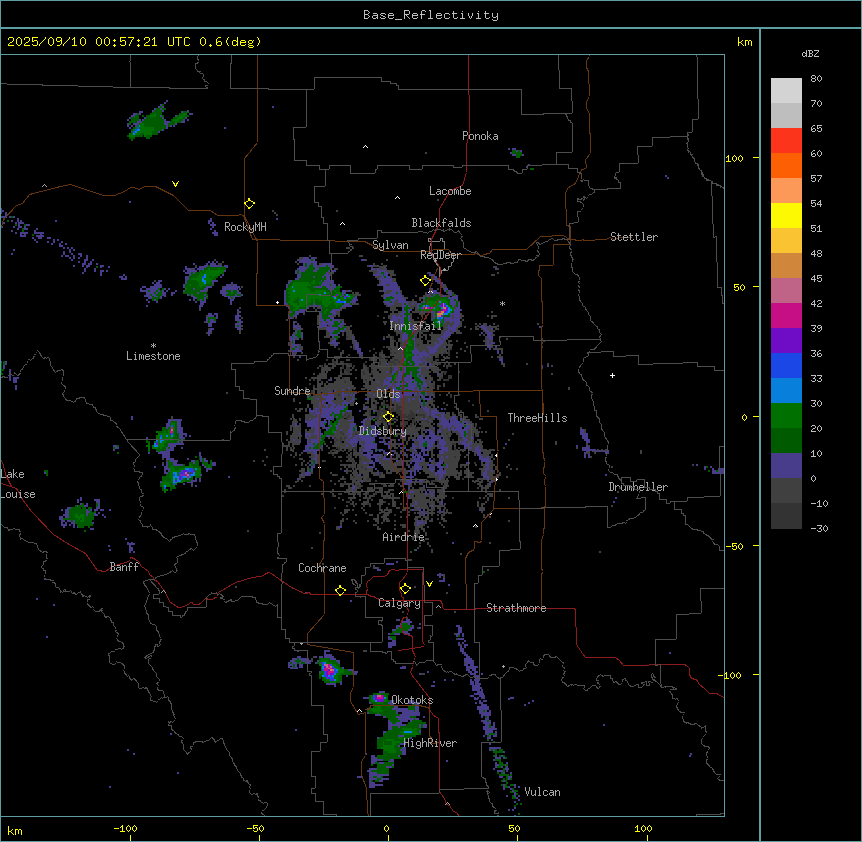862x842 pixels.
Task: Pick the yellow 54-51 dBZ legend color
Action: (x=786, y=215)
